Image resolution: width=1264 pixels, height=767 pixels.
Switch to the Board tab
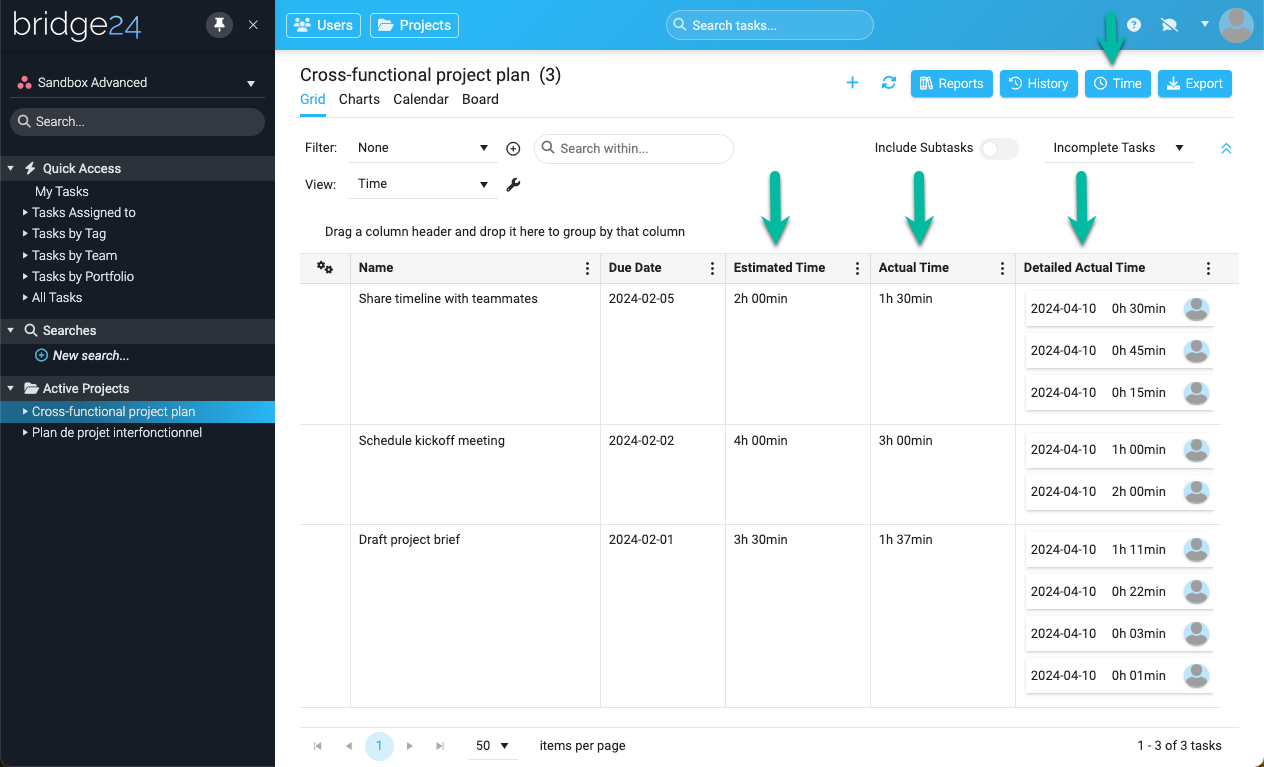[480, 99]
